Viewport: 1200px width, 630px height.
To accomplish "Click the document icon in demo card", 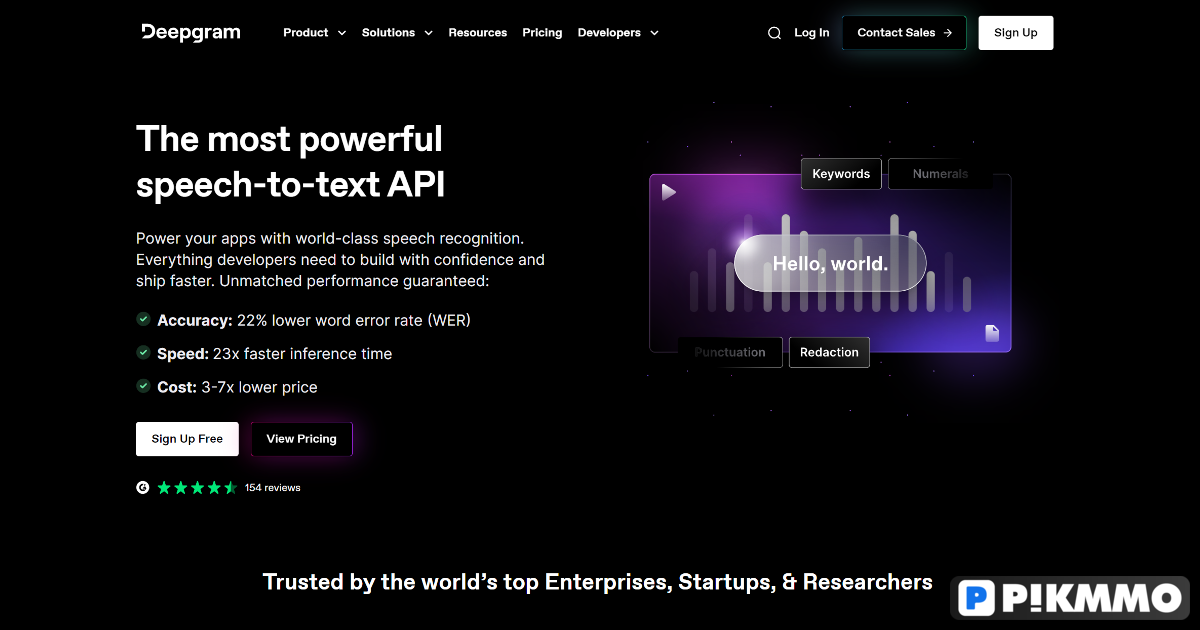I will pos(992,333).
